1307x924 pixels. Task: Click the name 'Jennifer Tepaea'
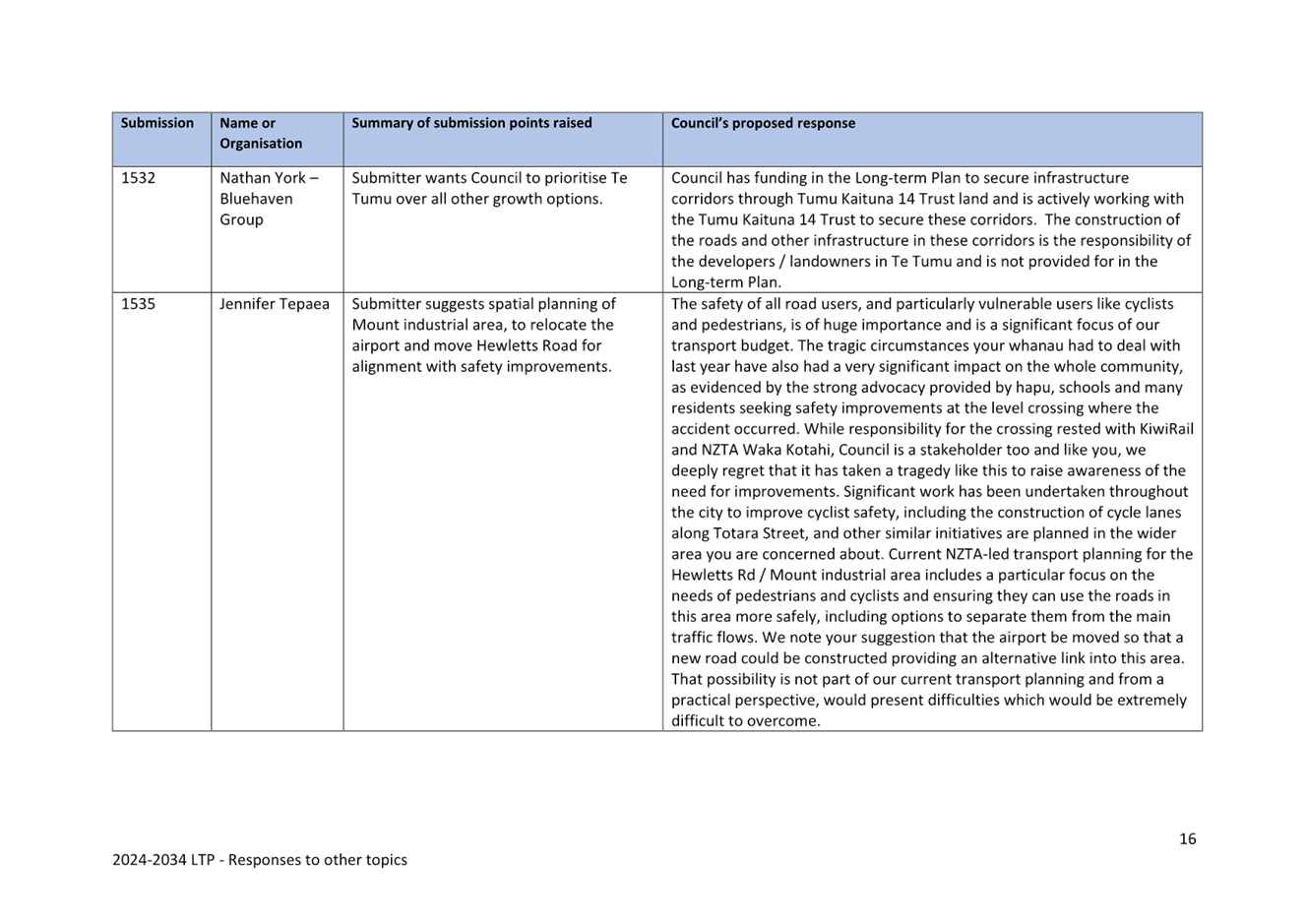(275, 304)
